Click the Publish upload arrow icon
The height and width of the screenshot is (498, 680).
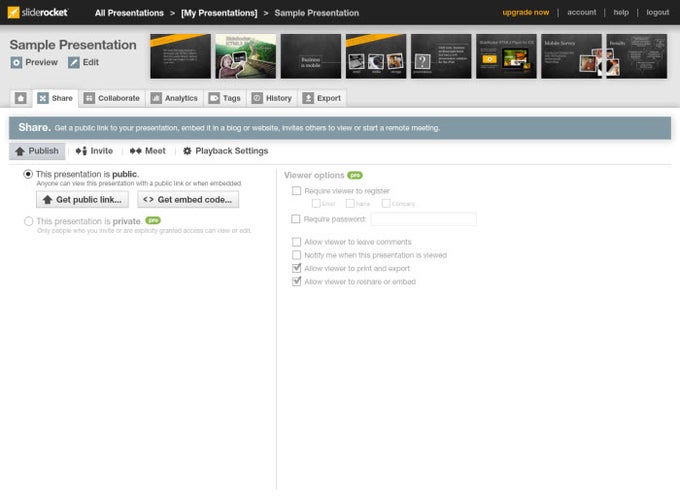20,151
